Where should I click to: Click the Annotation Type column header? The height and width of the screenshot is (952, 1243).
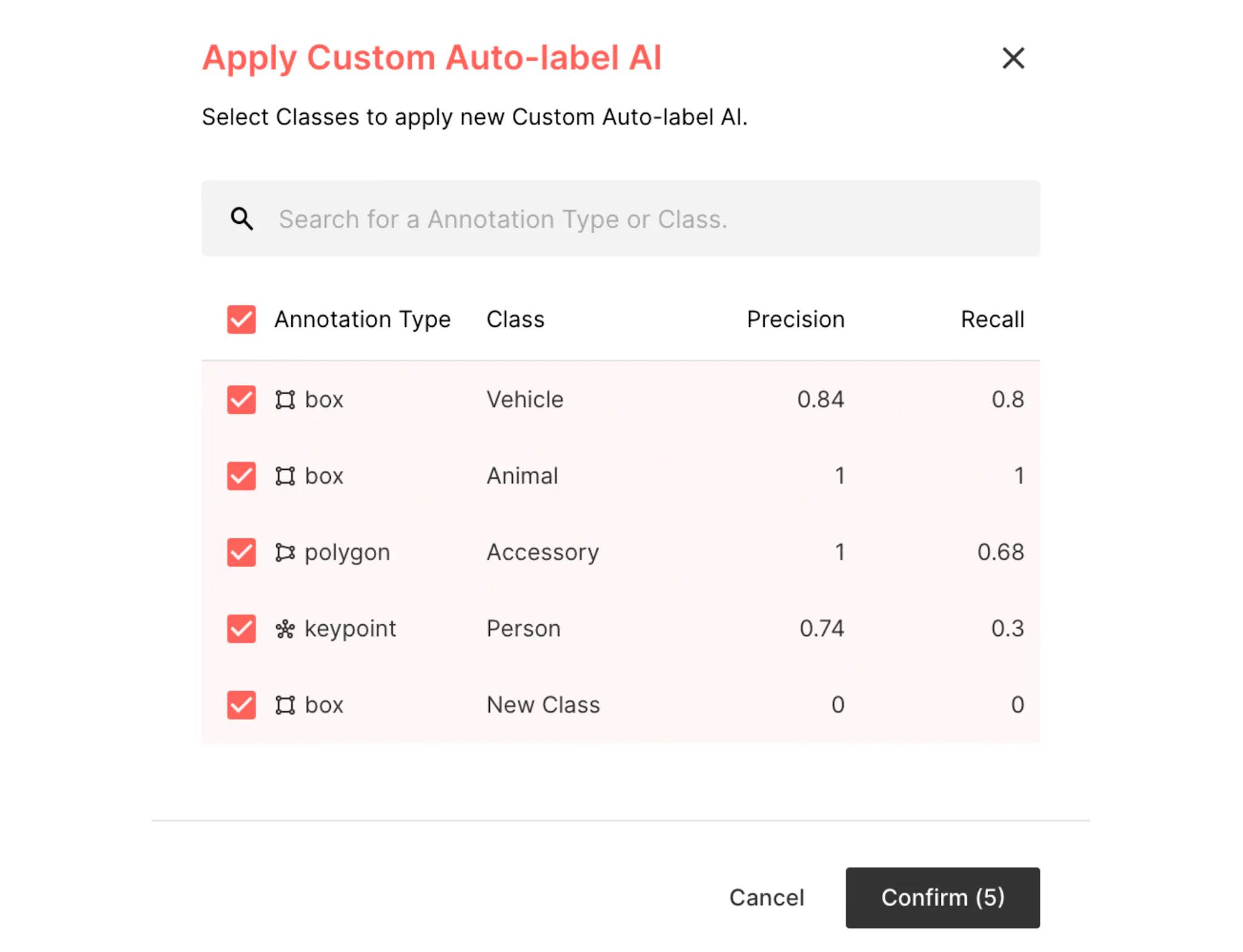pyautogui.click(x=362, y=319)
